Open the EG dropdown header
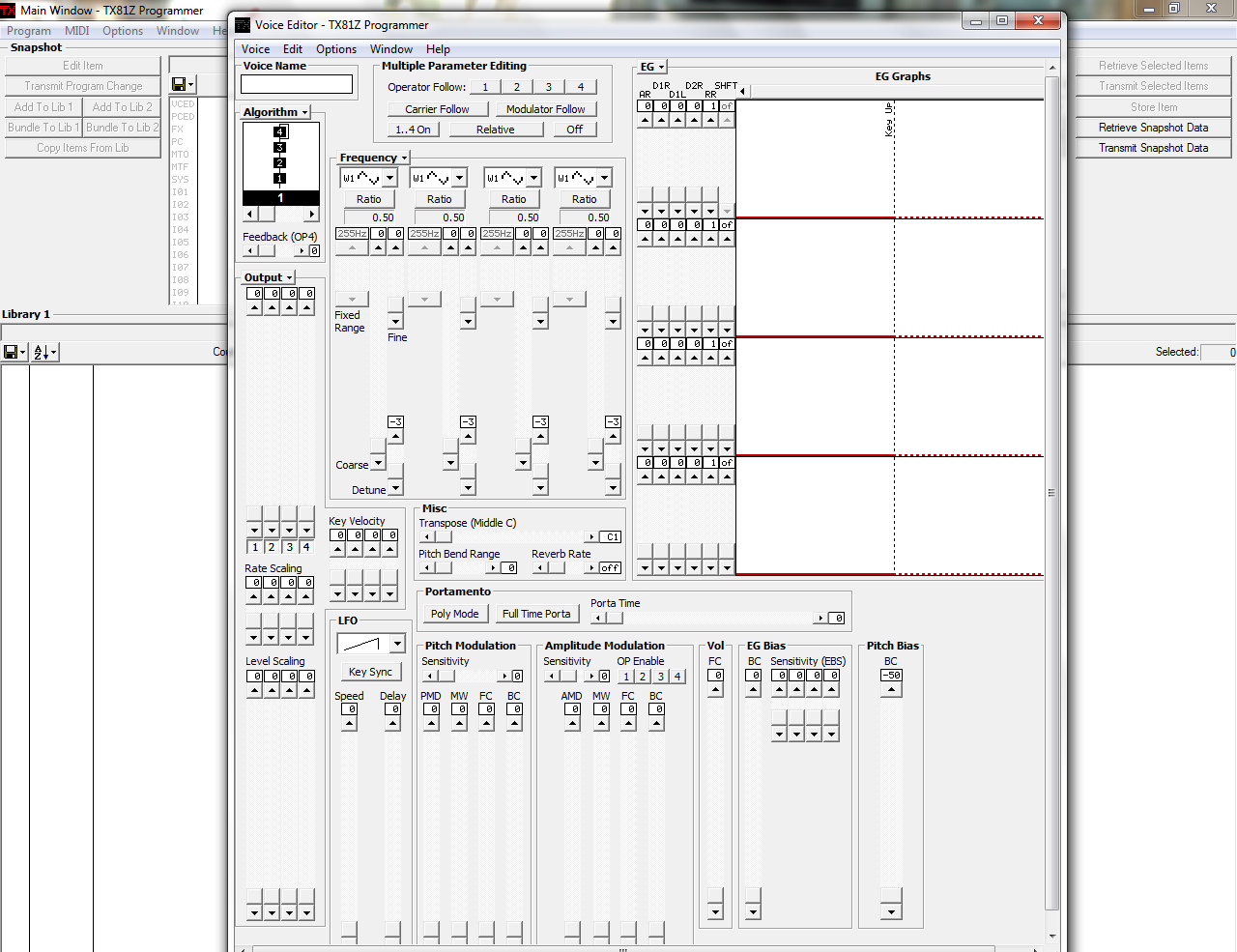Screen dimensions: 1237x952 [x=652, y=67]
